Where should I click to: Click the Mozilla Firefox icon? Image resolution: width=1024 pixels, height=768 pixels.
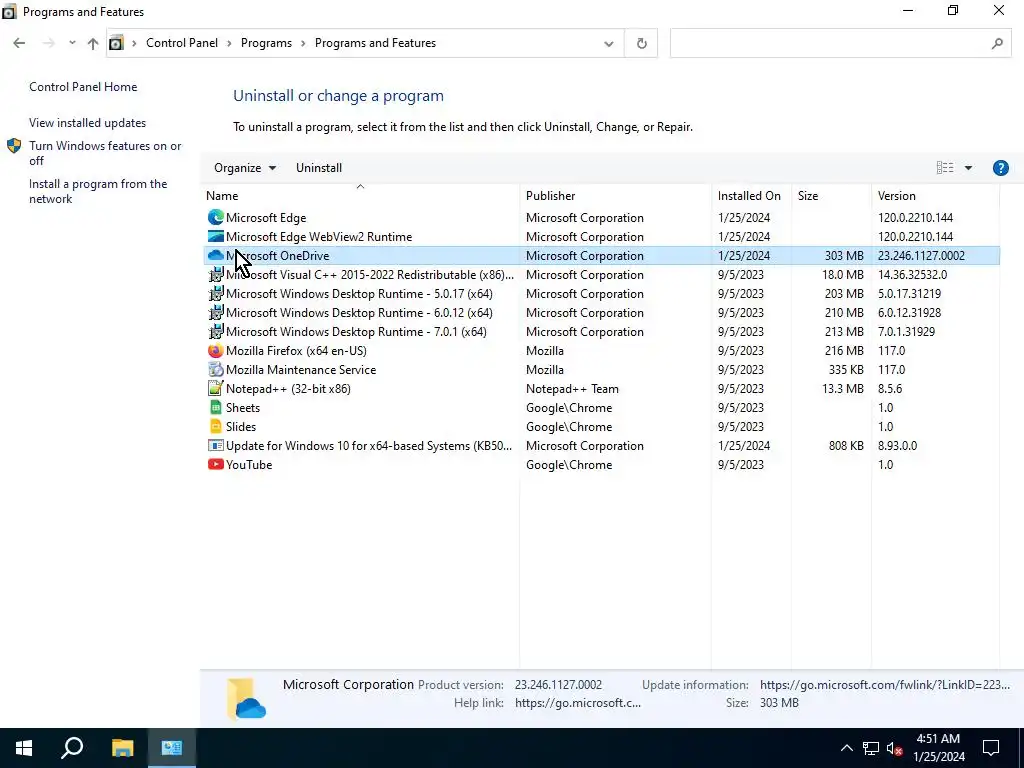point(216,351)
